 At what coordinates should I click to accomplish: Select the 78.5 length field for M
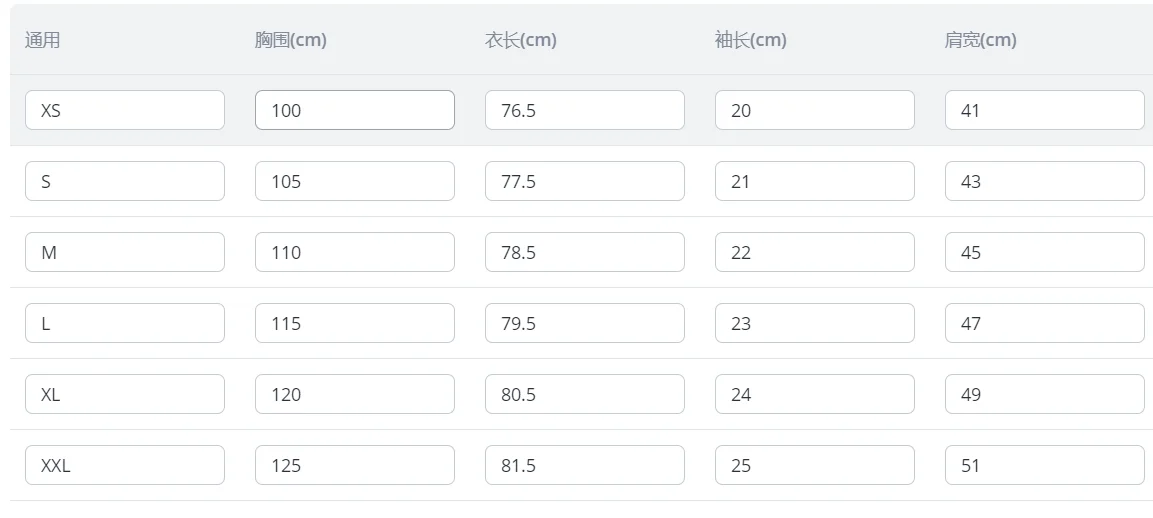click(x=585, y=252)
